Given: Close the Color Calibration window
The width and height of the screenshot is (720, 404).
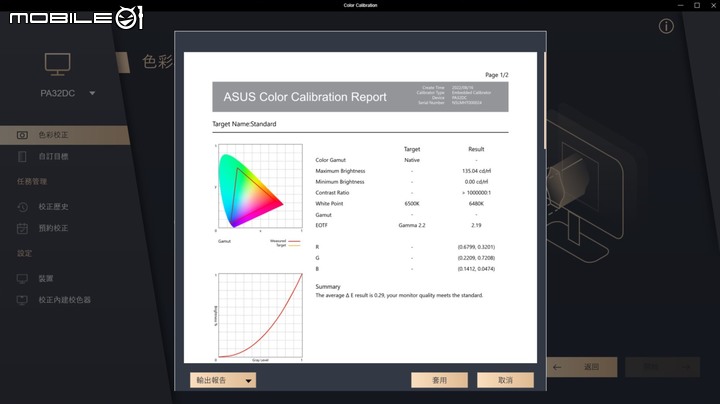Looking at the screenshot, I should (x=713, y=5).
